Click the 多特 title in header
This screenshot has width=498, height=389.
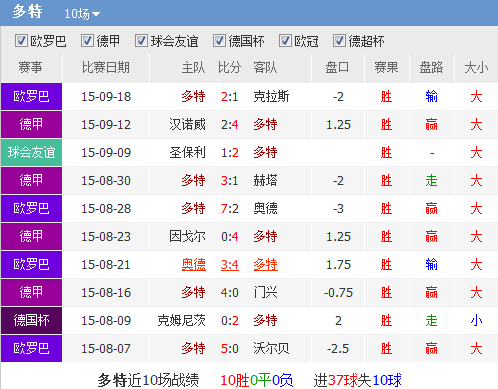pyautogui.click(x=27, y=12)
